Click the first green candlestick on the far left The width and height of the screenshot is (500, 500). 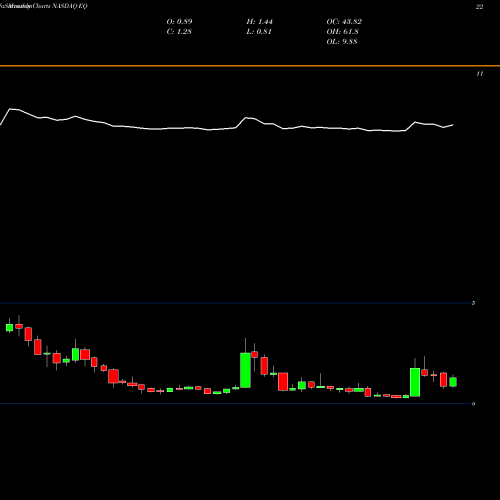coord(9,327)
